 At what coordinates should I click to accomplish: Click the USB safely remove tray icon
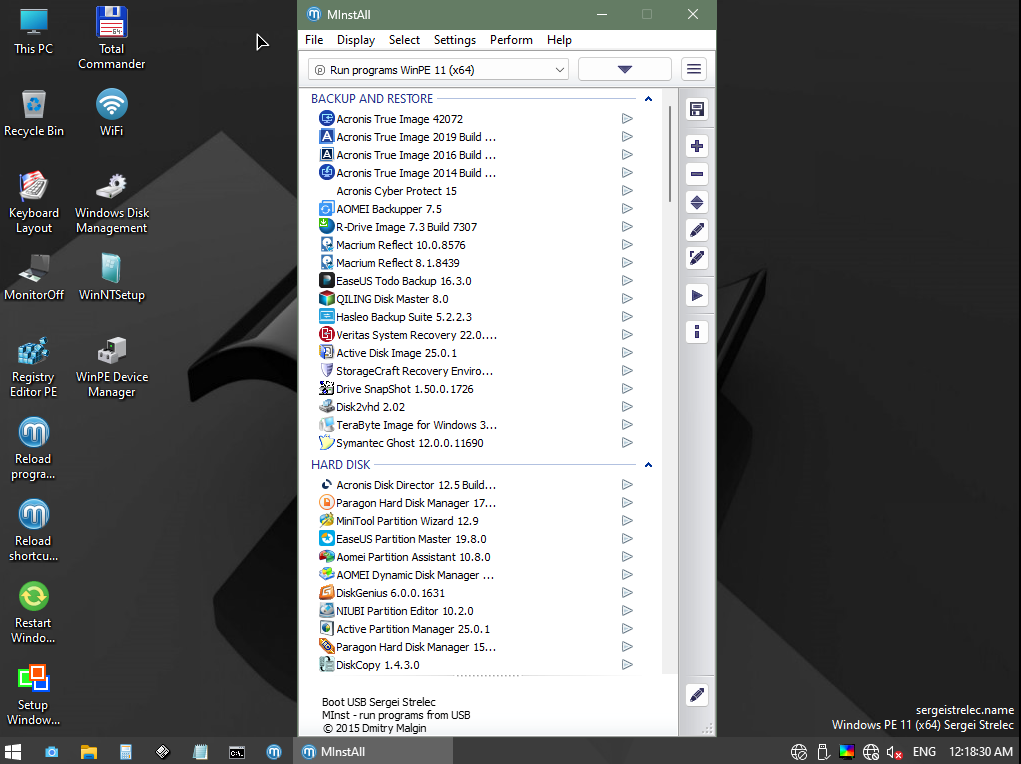tap(823, 752)
